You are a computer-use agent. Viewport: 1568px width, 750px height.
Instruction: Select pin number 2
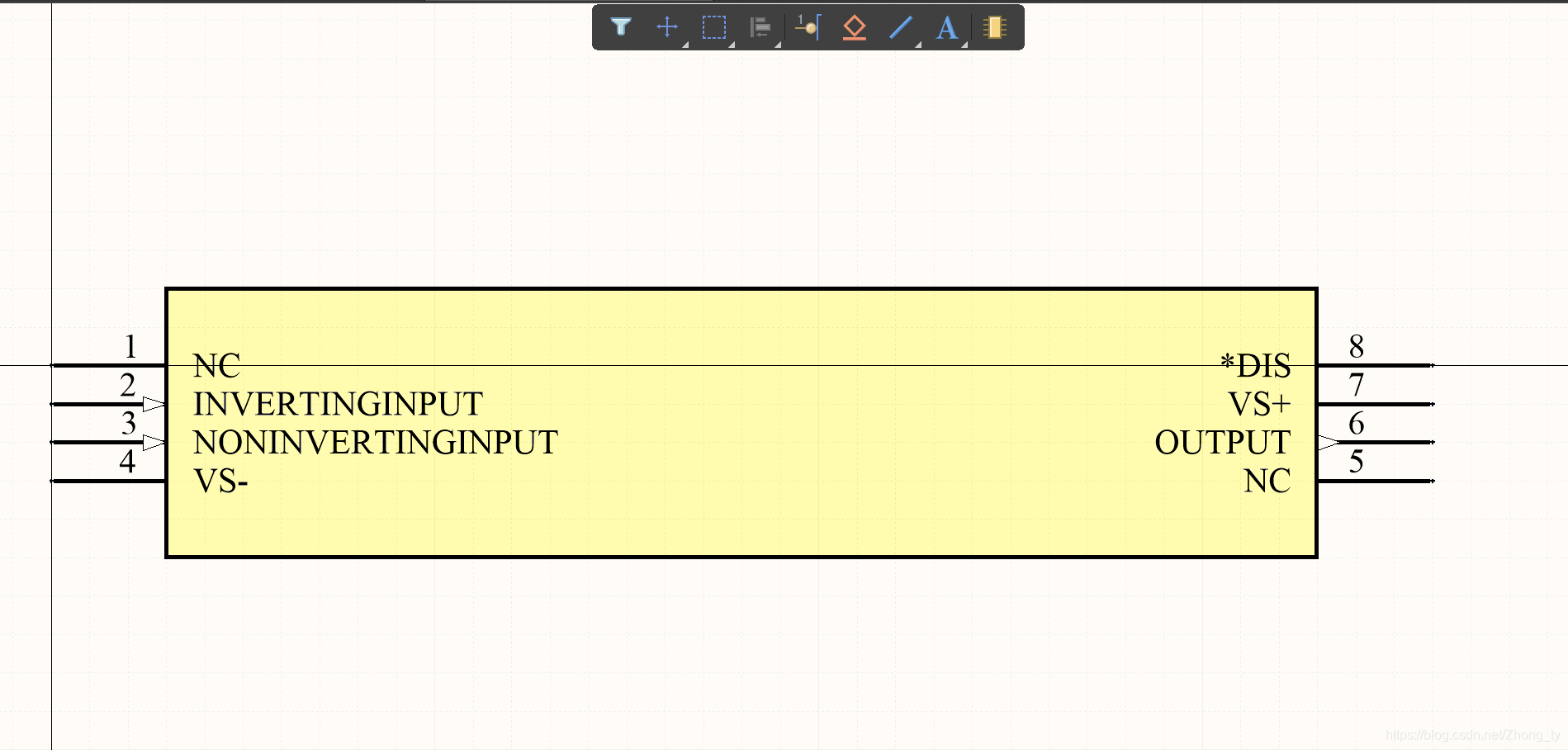pyautogui.click(x=127, y=385)
